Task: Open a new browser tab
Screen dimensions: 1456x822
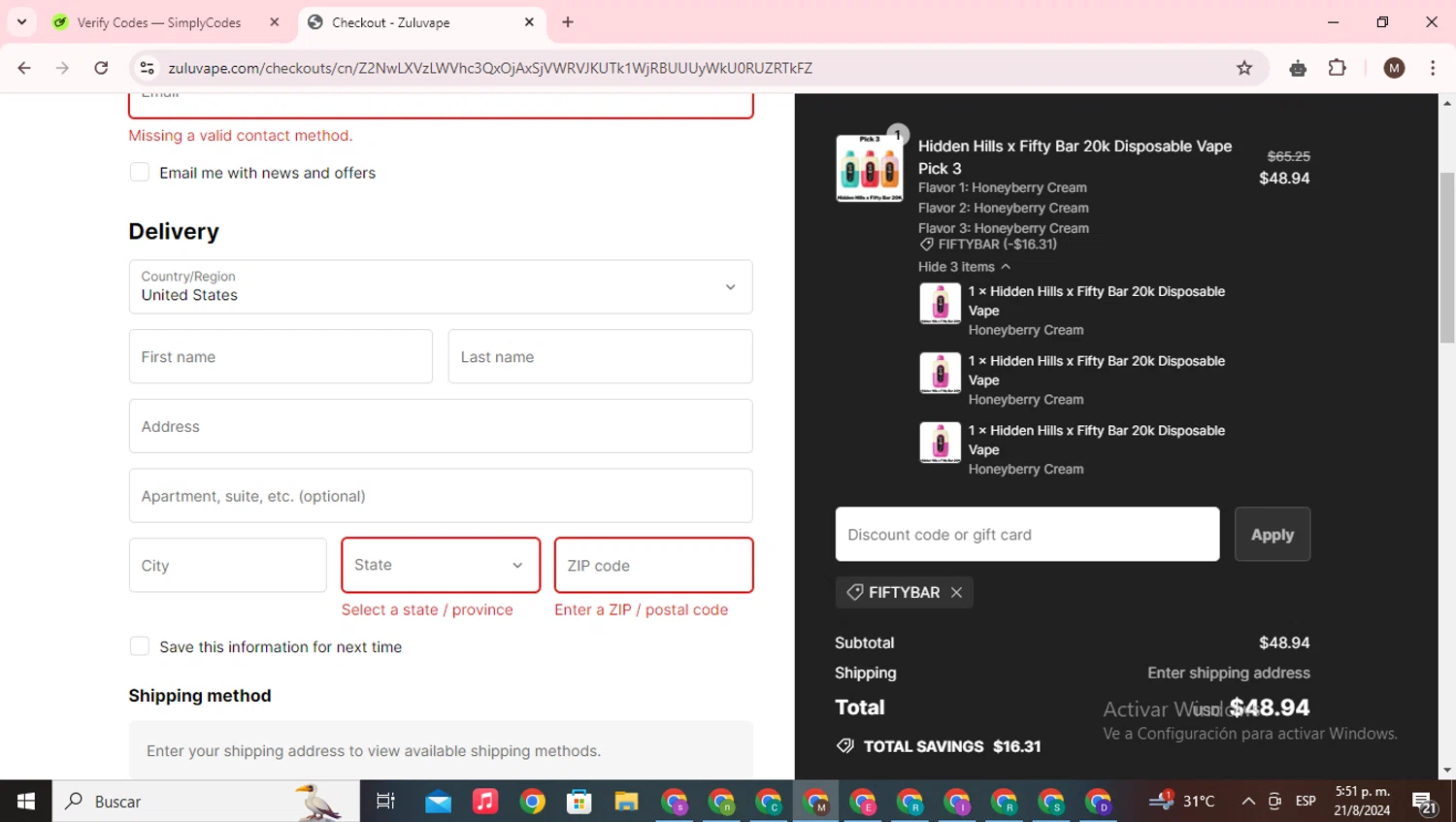Action: [568, 22]
